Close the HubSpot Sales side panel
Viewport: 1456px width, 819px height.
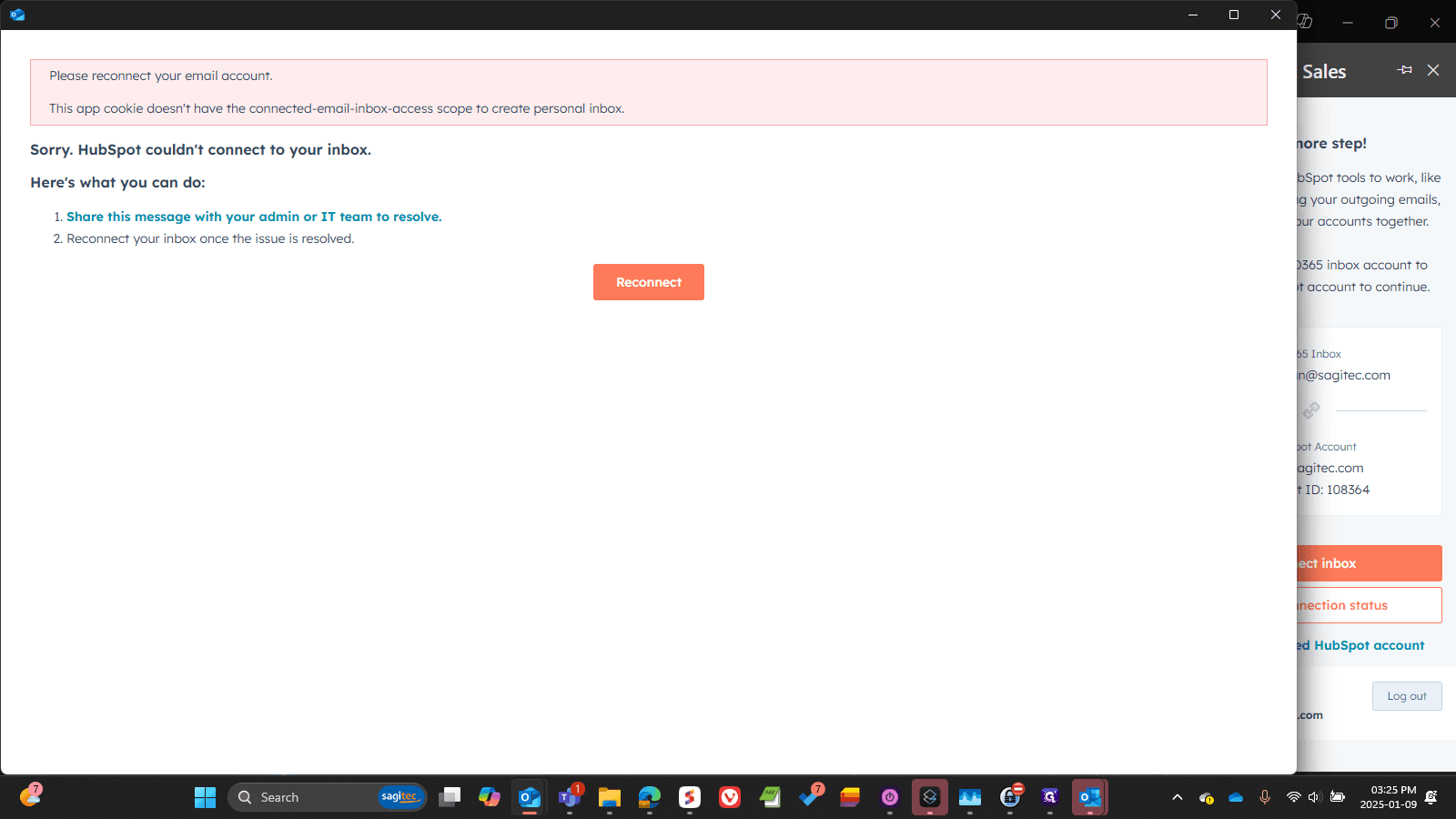coord(1433,70)
